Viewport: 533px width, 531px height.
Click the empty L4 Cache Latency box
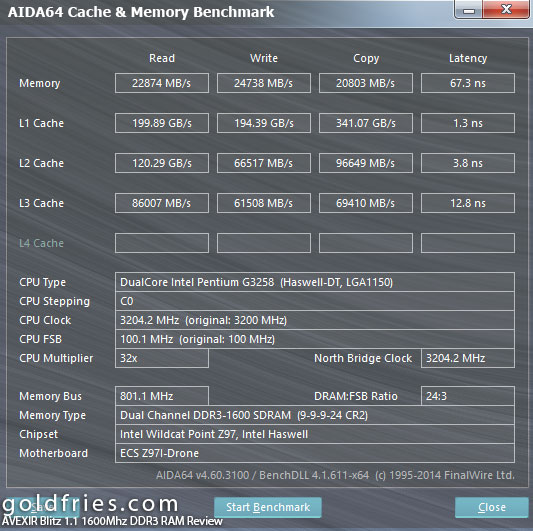pos(468,243)
